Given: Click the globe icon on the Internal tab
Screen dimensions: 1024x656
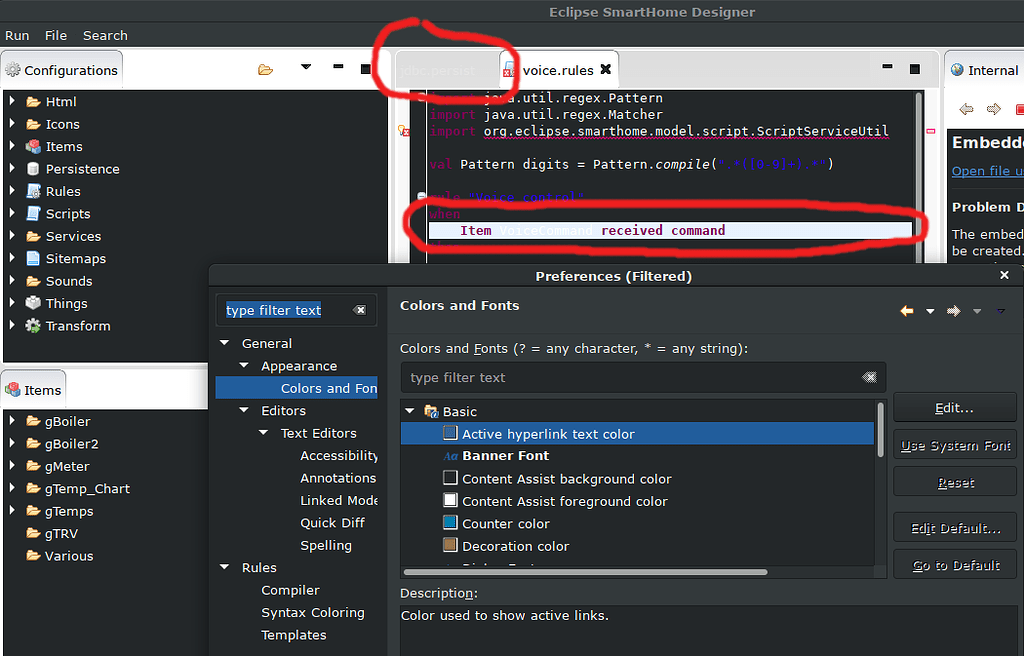Looking at the screenshot, I should pos(957,70).
